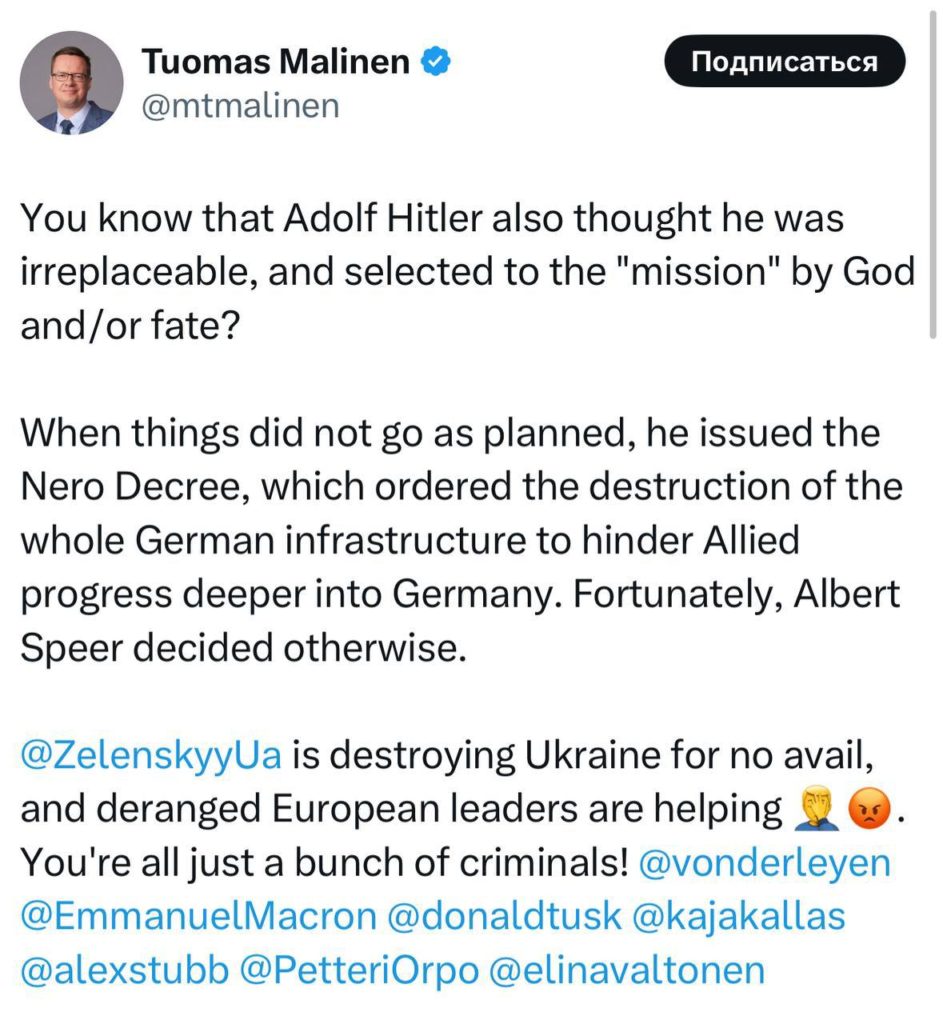This screenshot has width=943, height=1024.
Task: Click the @mtmalinen handle
Action: pyautogui.click(x=241, y=104)
